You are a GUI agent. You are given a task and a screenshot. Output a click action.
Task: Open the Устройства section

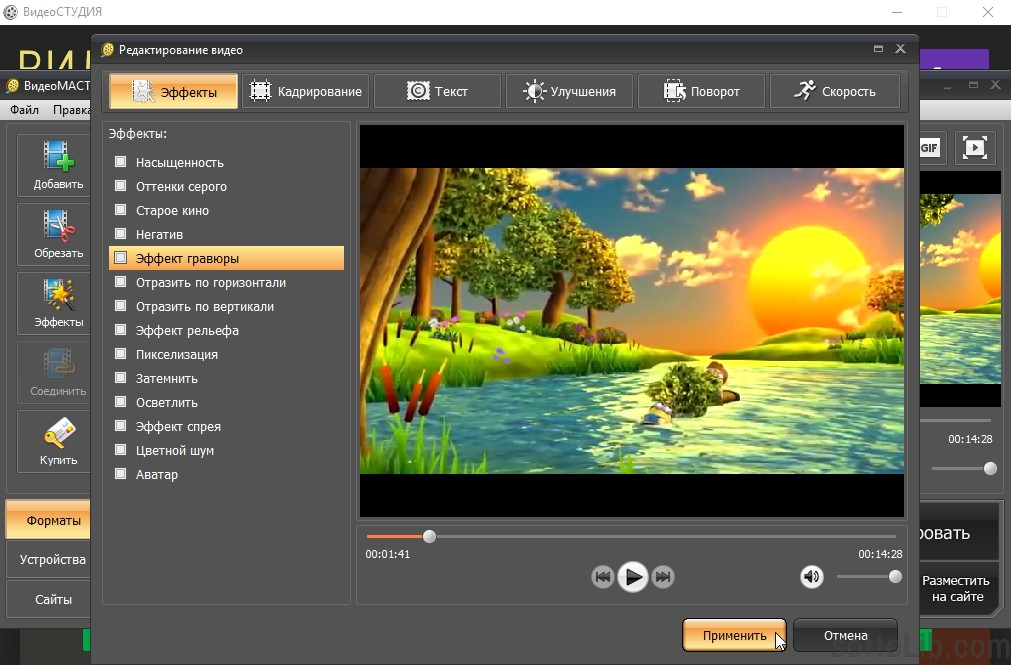49,559
